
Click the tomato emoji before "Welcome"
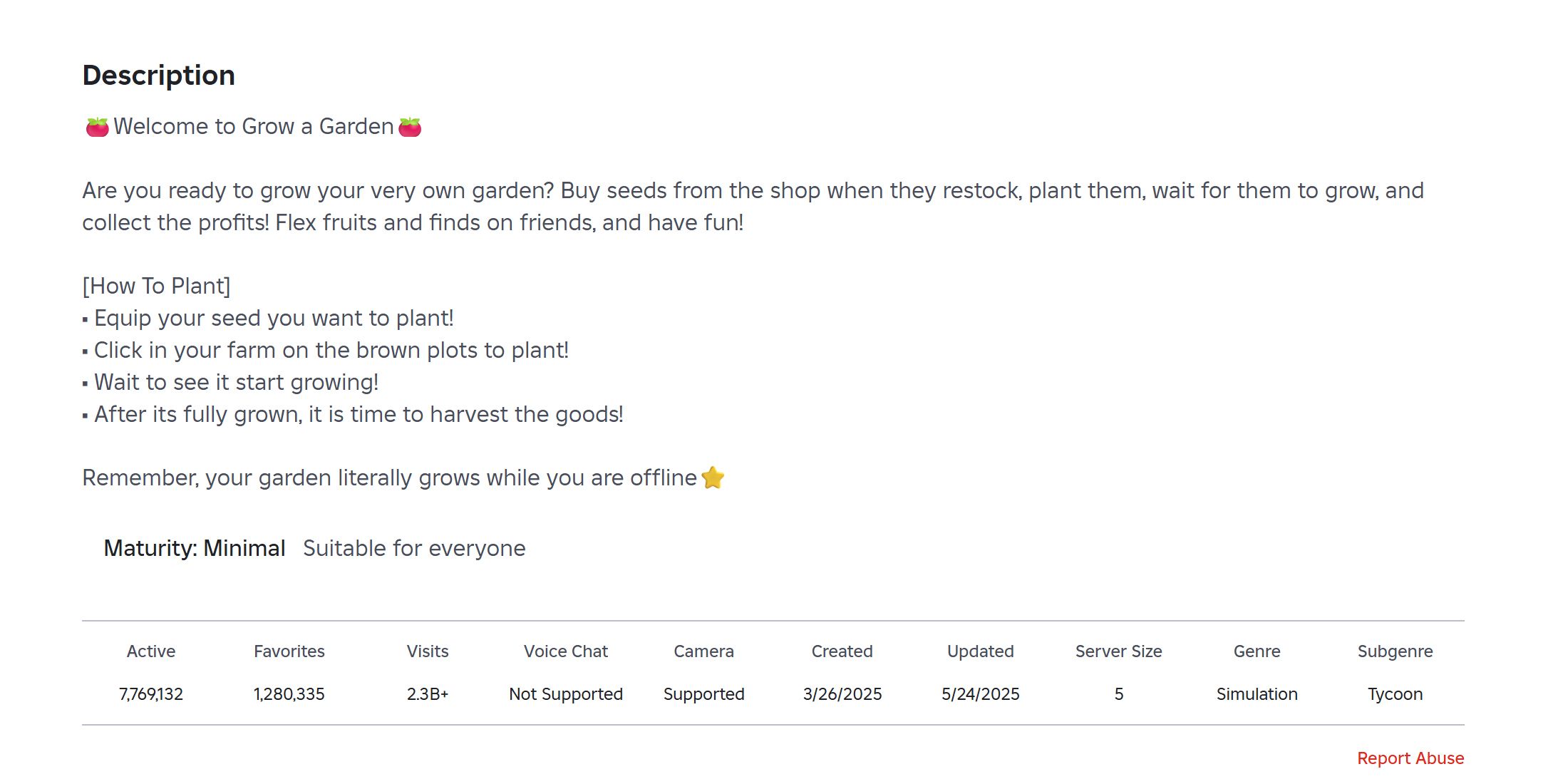(97, 127)
